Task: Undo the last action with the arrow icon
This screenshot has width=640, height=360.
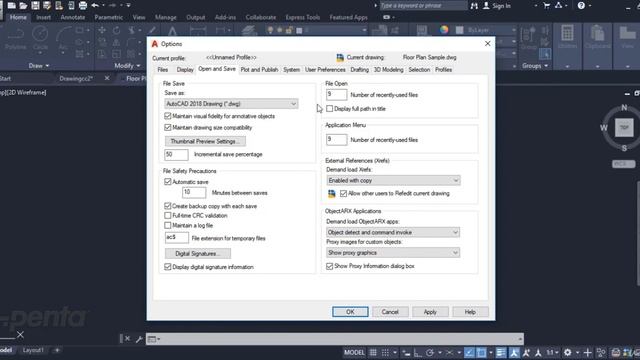Action: 95,5
